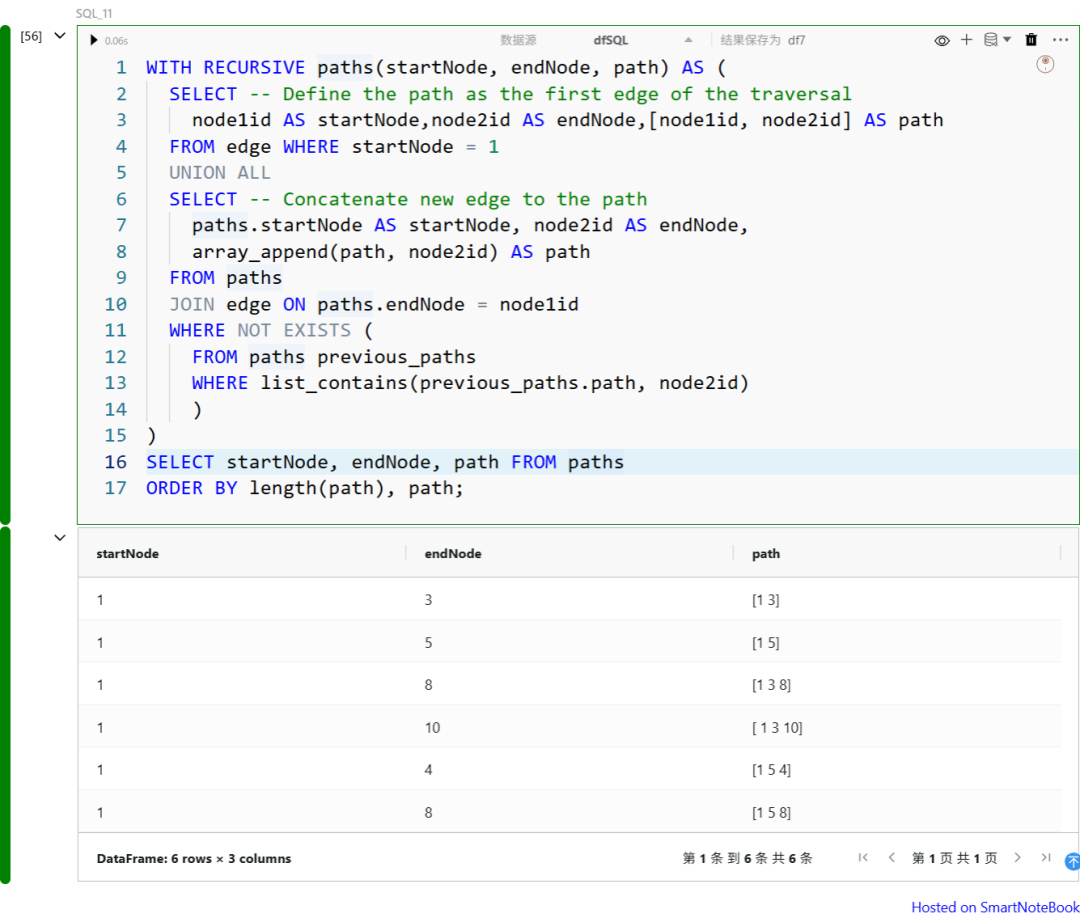1080x918 pixels.
Task: Click the path column header
Action: [x=766, y=553]
